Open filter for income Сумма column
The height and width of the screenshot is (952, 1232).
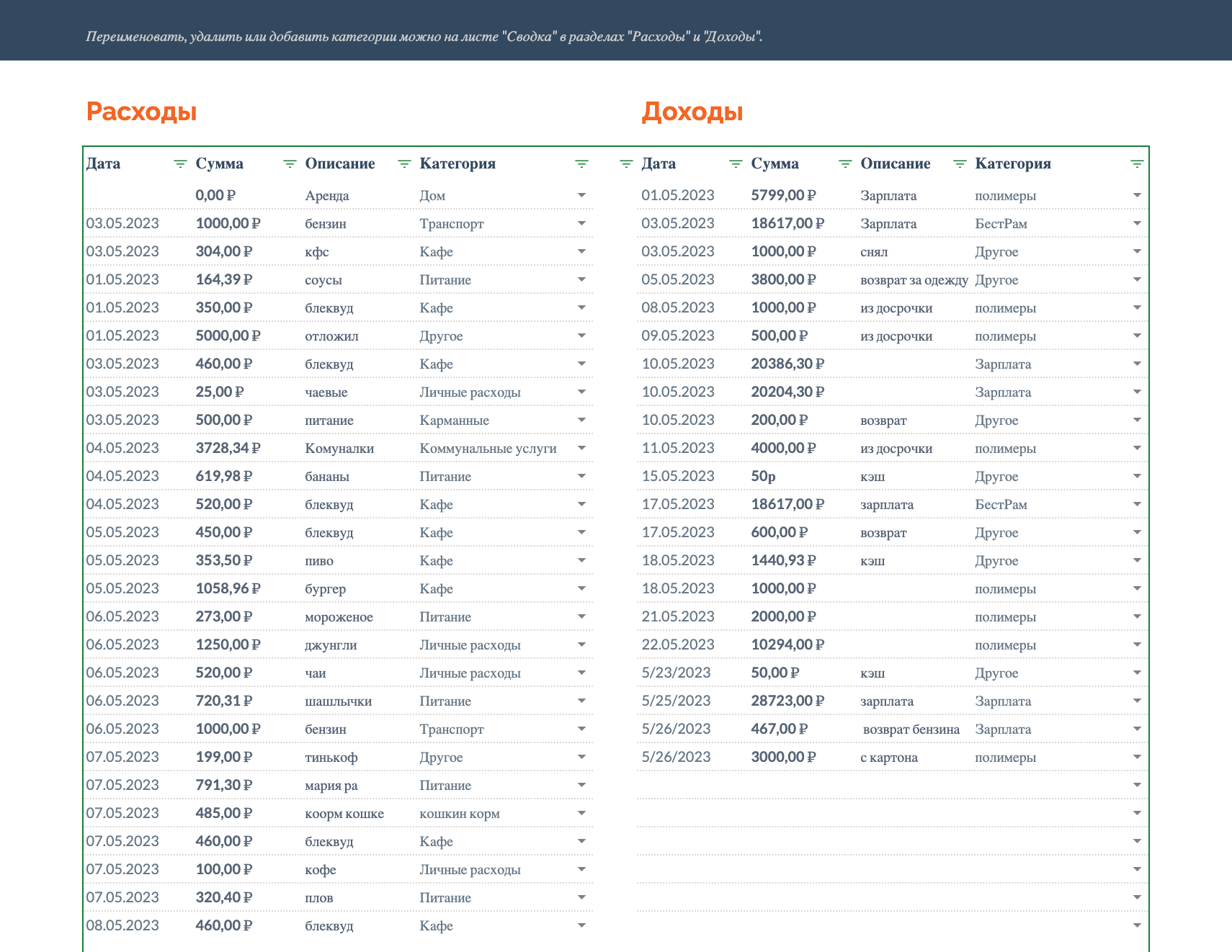pyautogui.click(x=845, y=164)
